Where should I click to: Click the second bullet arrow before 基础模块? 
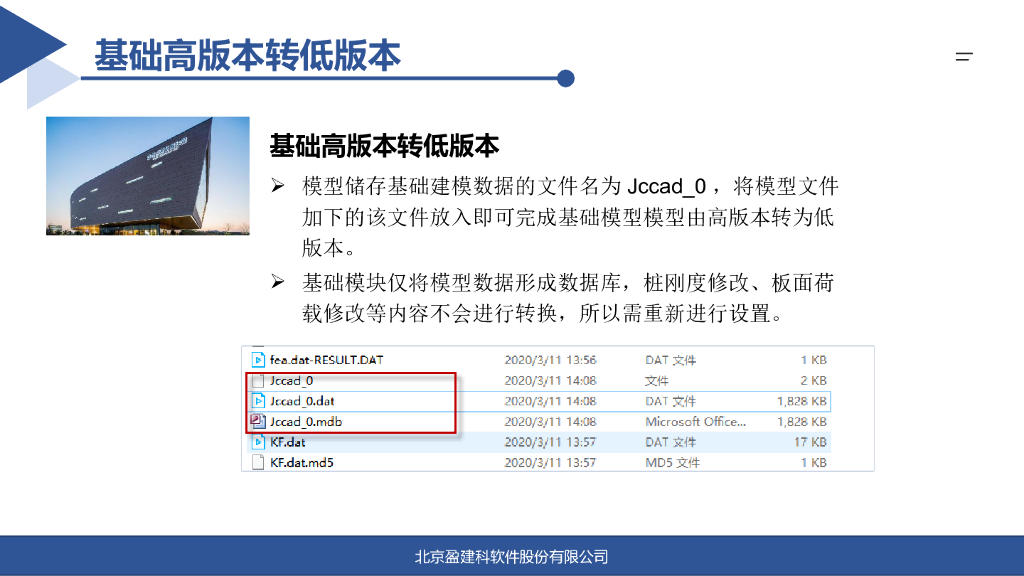coord(278,282)
